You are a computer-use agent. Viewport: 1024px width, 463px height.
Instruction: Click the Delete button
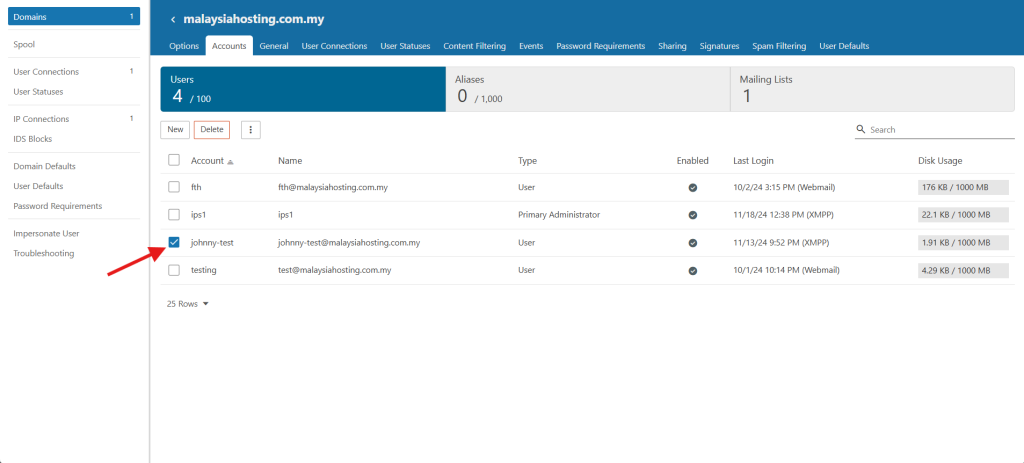[212, 130]
